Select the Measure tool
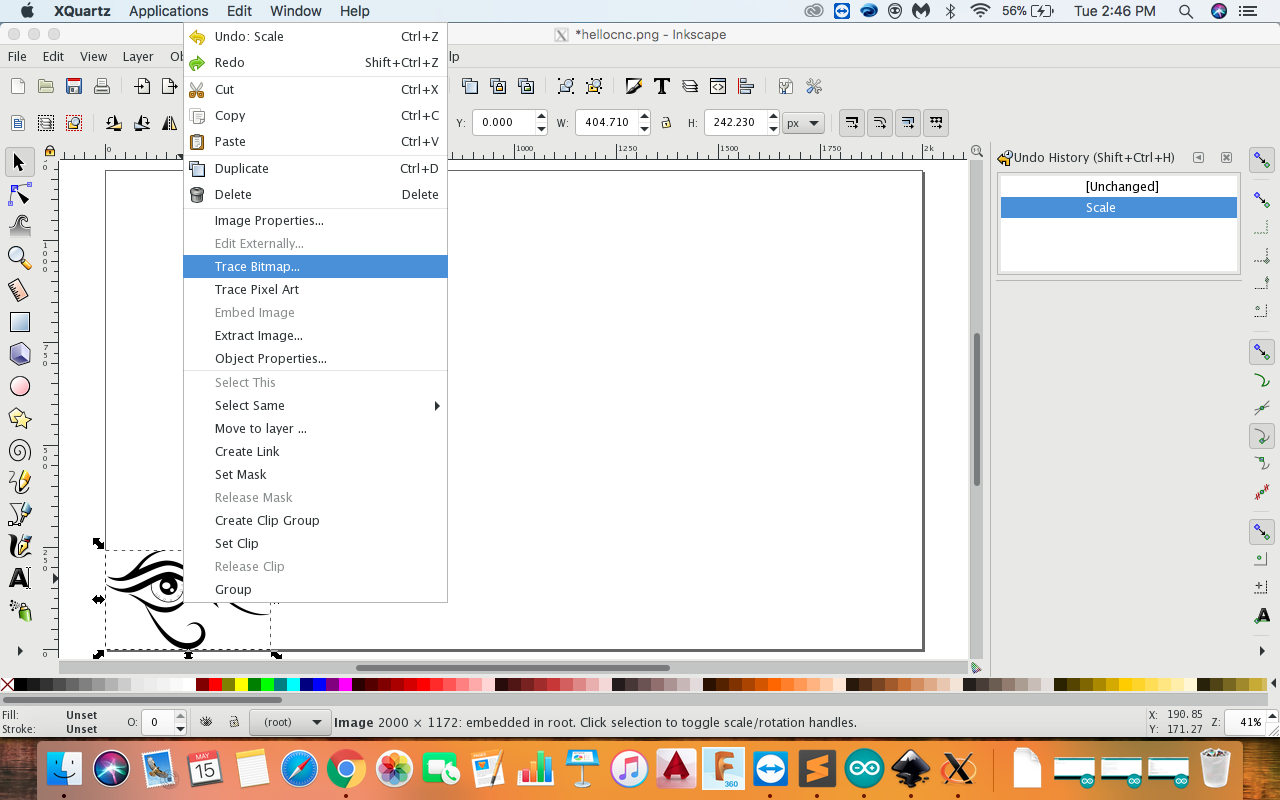Viewport: 1280px width, 800px height. click(x=19, y=290)
